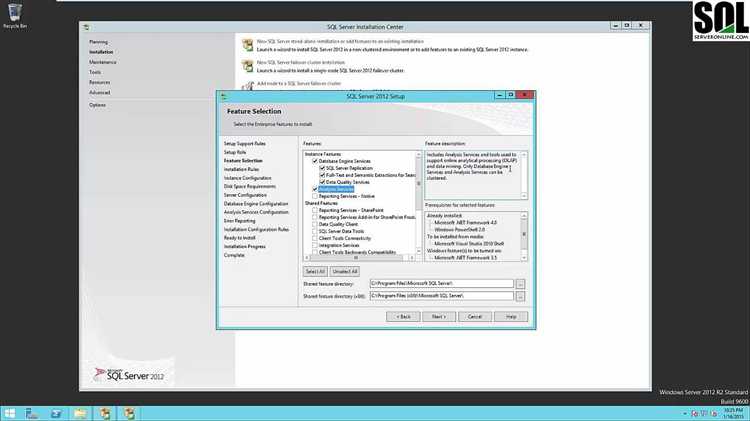Show hidden system tray icons
The height and width of the screenshot is (421, 750).
point(684,414)
